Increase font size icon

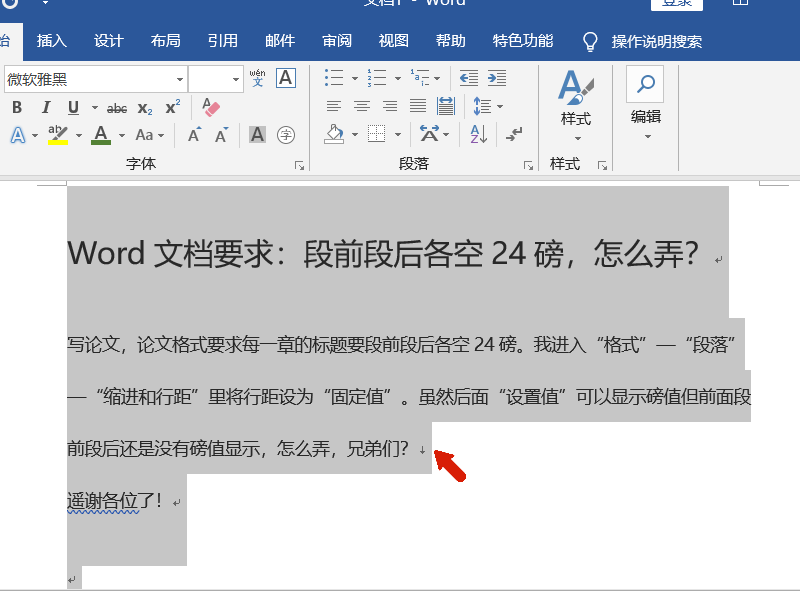194,135
